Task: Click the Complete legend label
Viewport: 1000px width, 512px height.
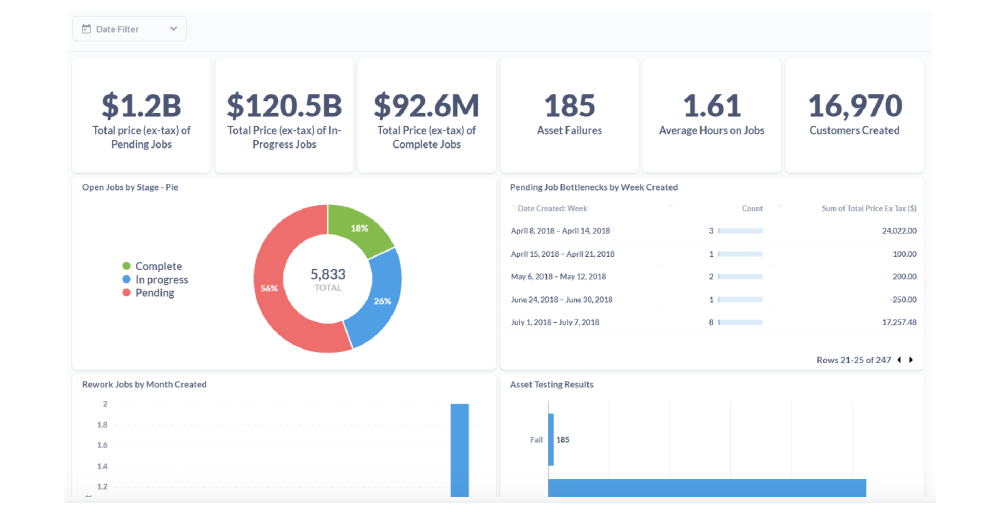Action: [159, 266]
